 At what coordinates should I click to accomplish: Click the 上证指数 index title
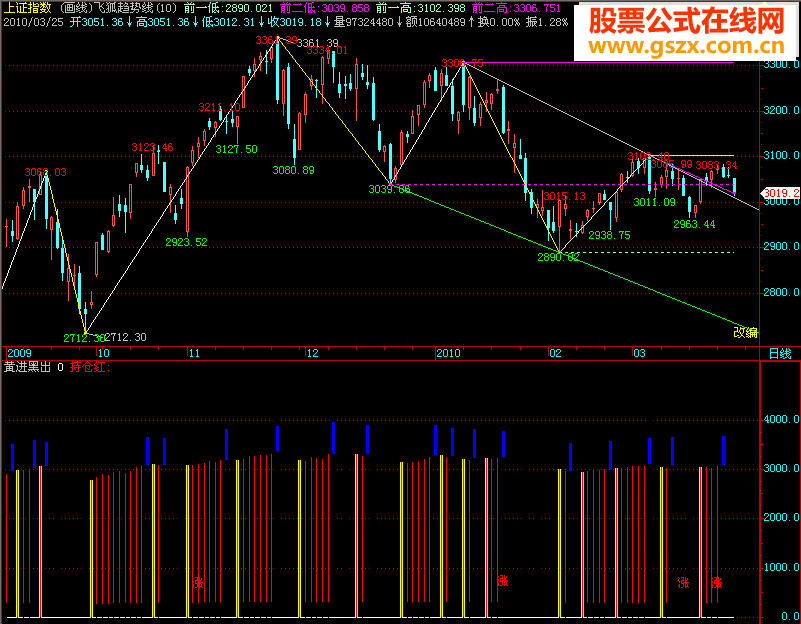pyautogui.click(x=28, y=8)
